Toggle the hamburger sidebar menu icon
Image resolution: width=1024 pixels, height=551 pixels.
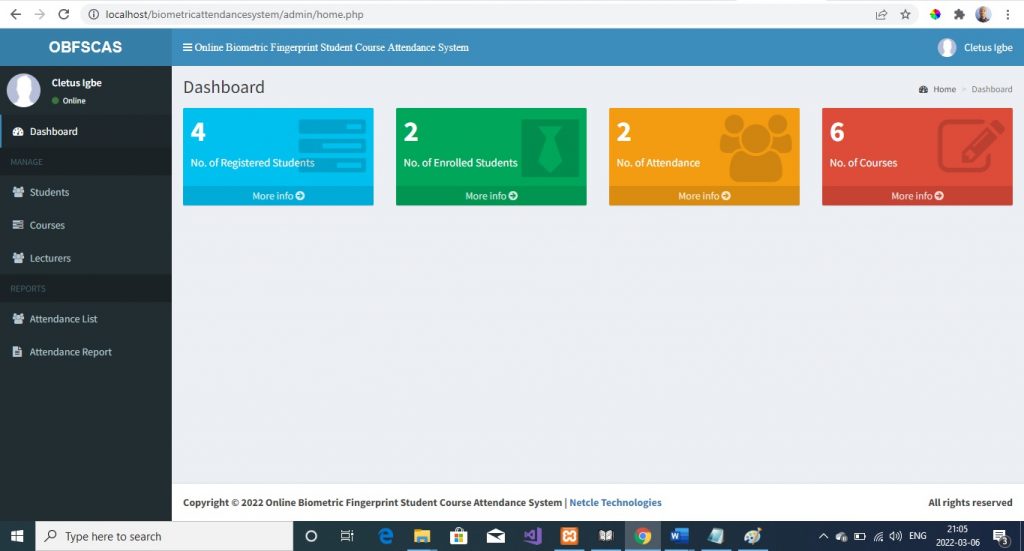click(x=187, y=47)
